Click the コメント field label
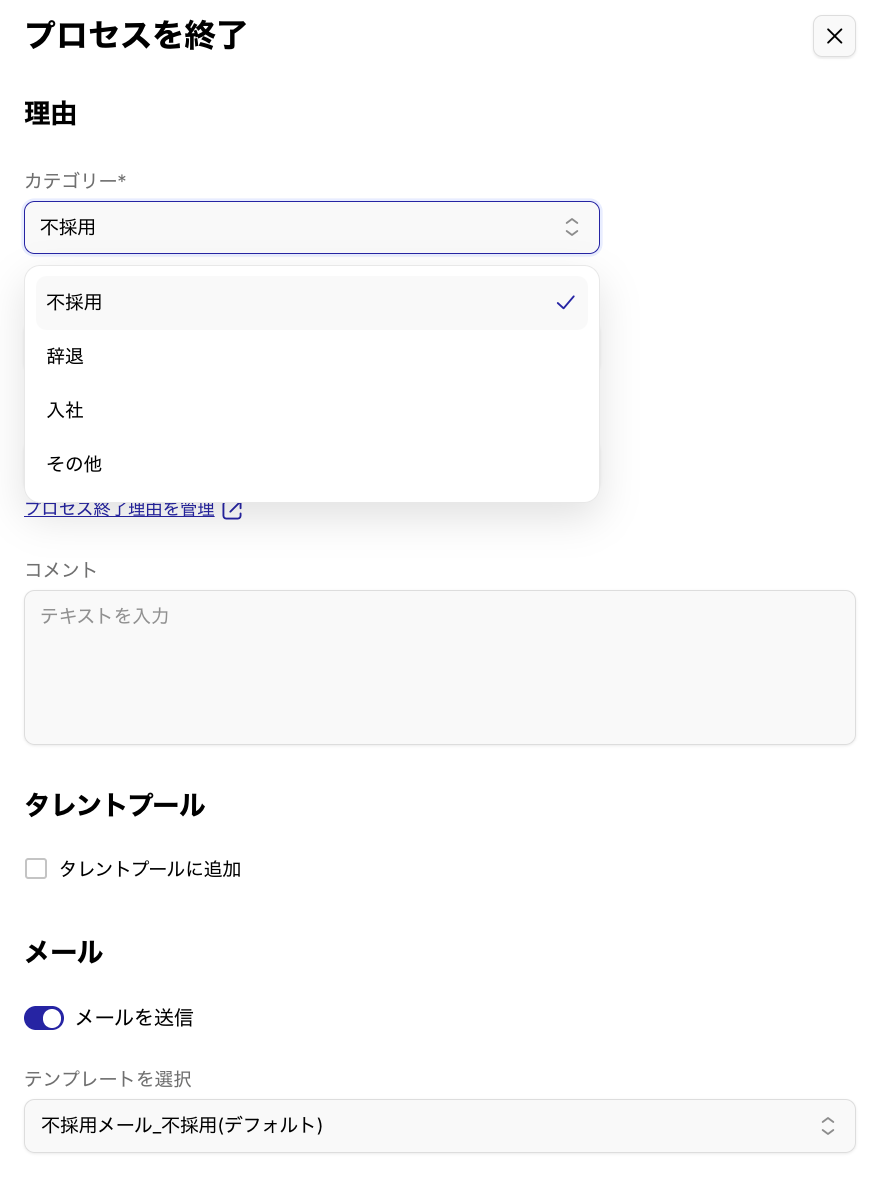 point(61,570)
